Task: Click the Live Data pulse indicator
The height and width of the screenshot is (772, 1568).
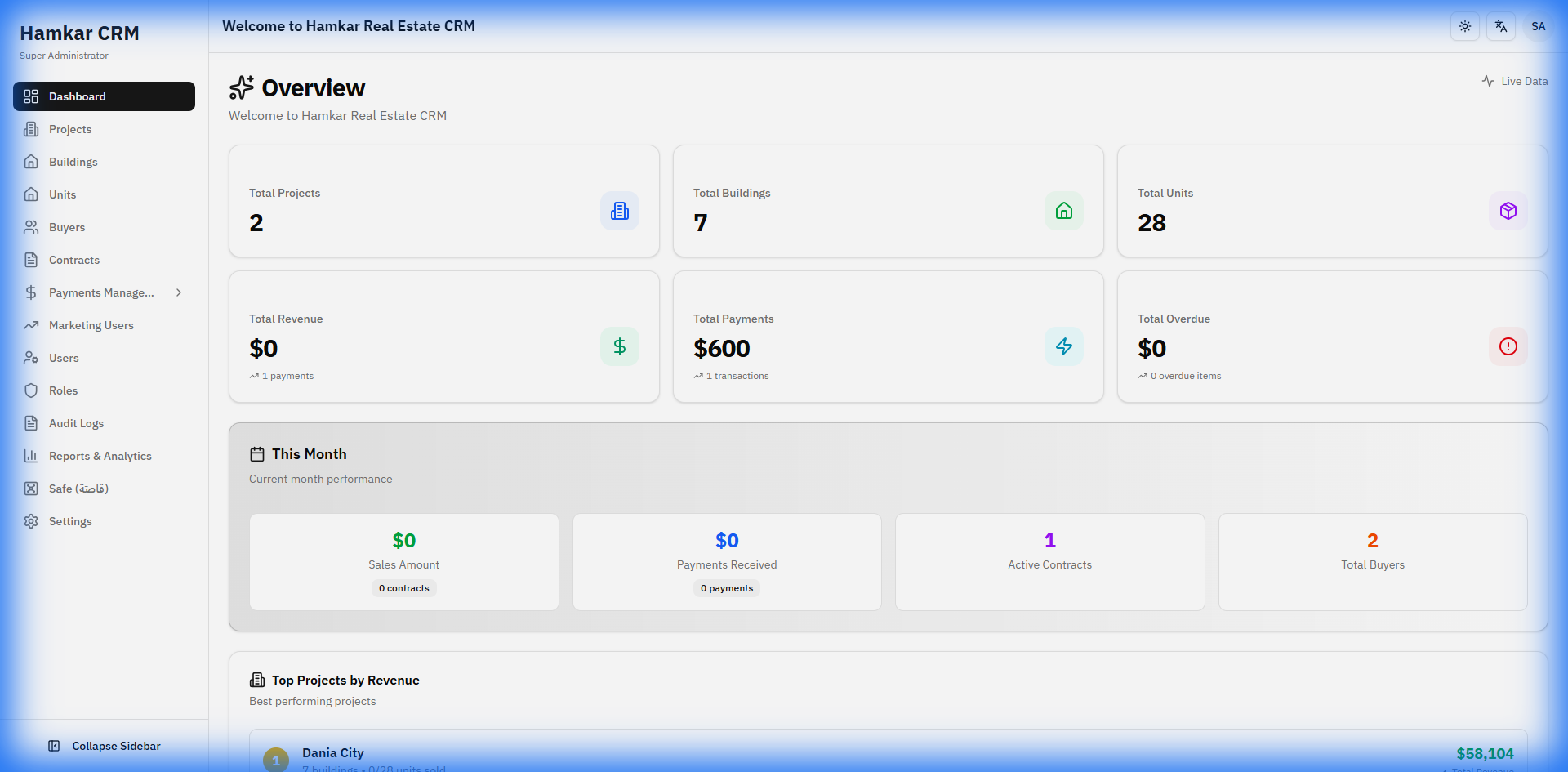Action: tap(1515, 81)
